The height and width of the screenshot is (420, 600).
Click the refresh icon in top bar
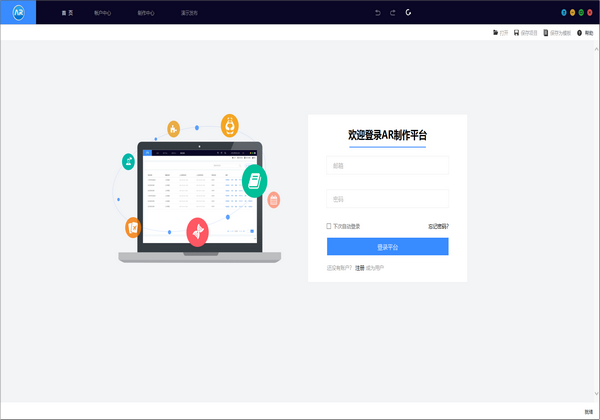click(x=408, y=13)
